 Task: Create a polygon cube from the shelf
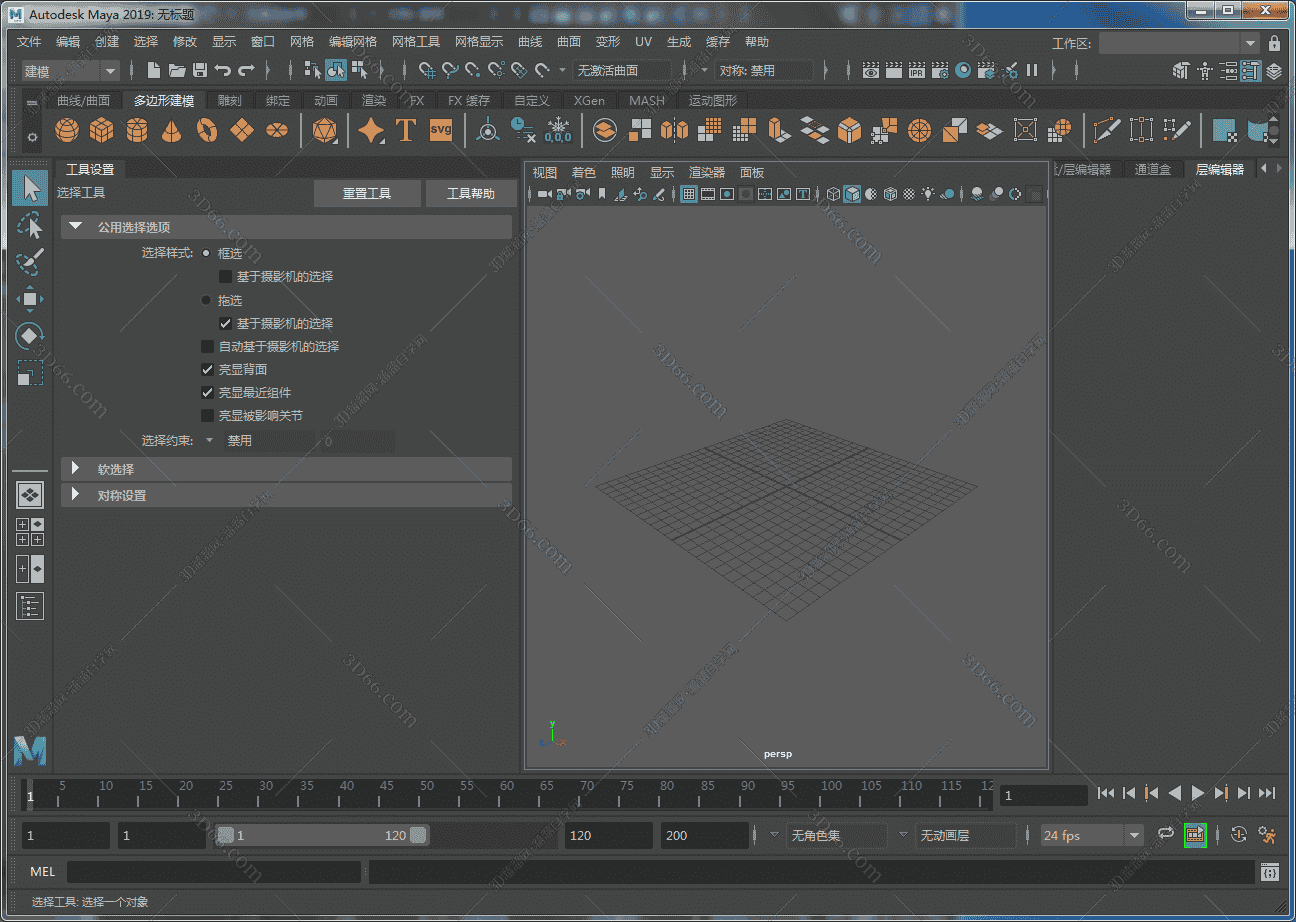click(101, 130)
